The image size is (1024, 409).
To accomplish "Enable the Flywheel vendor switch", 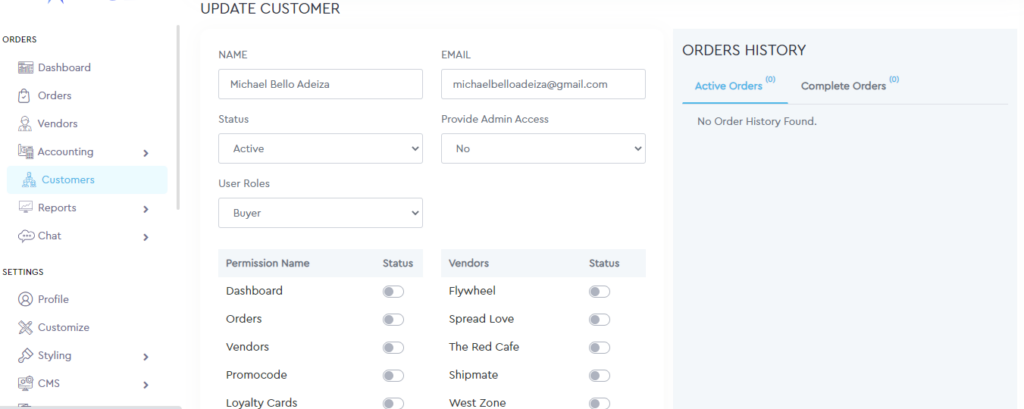I will coord(599,291).
